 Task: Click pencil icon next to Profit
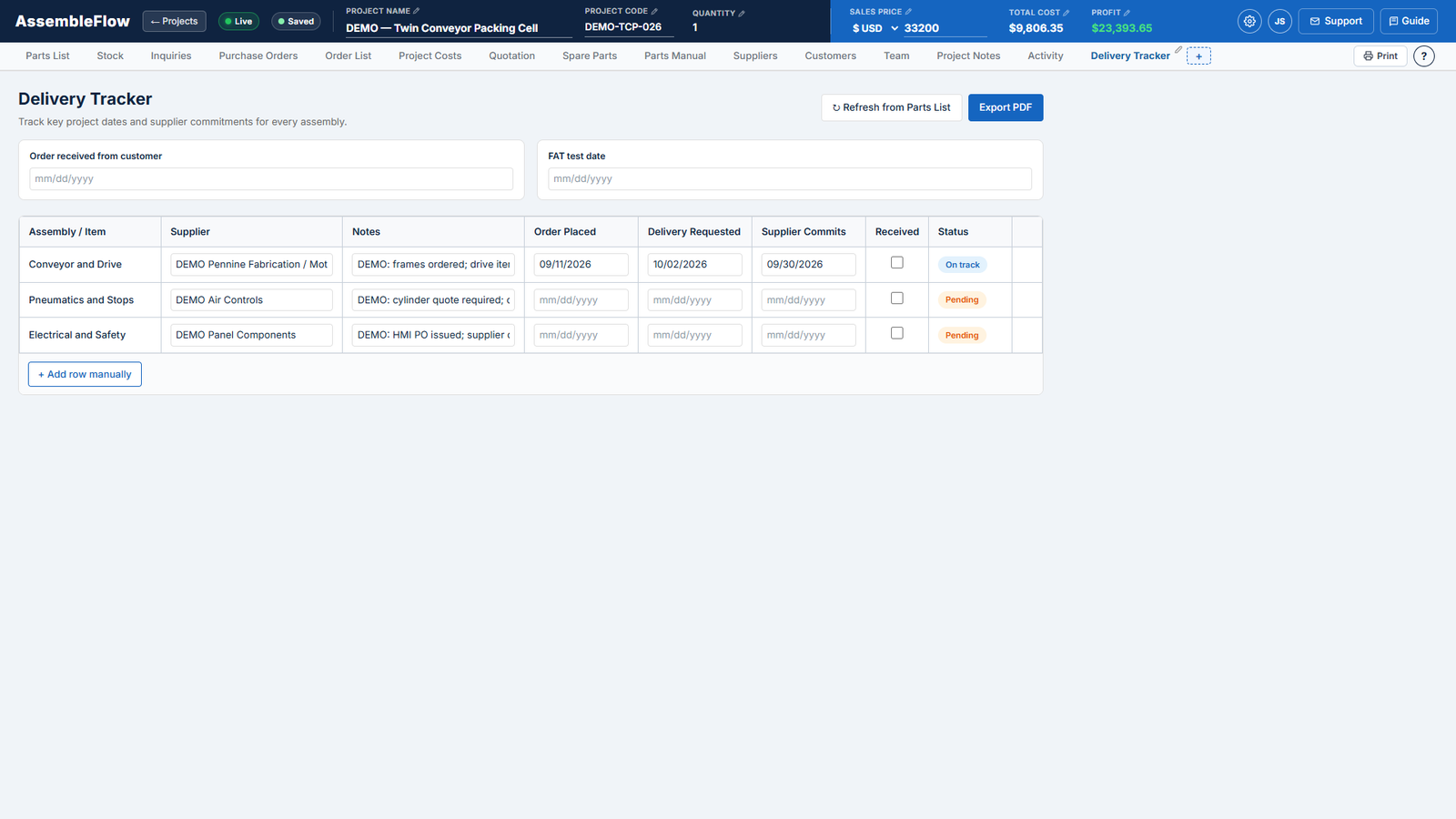(1127, 13)
